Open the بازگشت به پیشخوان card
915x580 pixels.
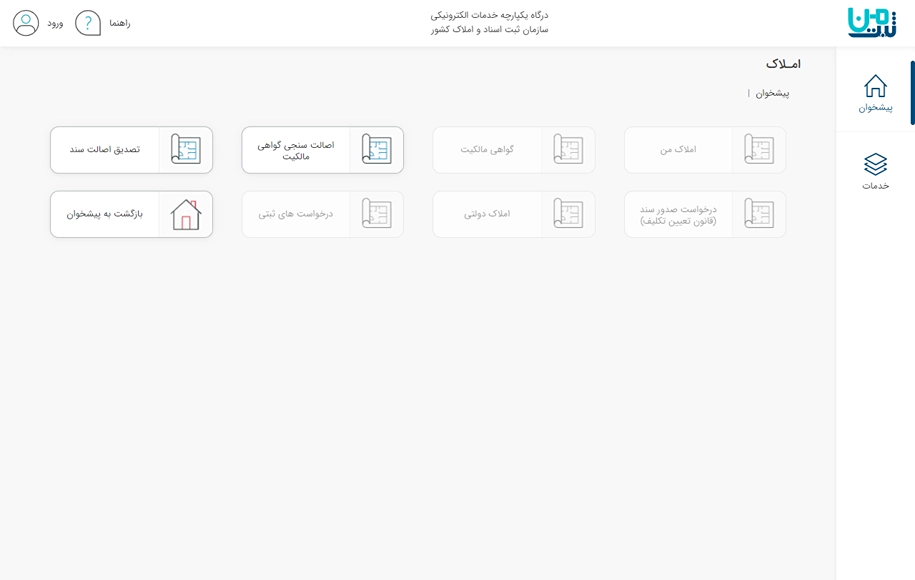point(130,213)
